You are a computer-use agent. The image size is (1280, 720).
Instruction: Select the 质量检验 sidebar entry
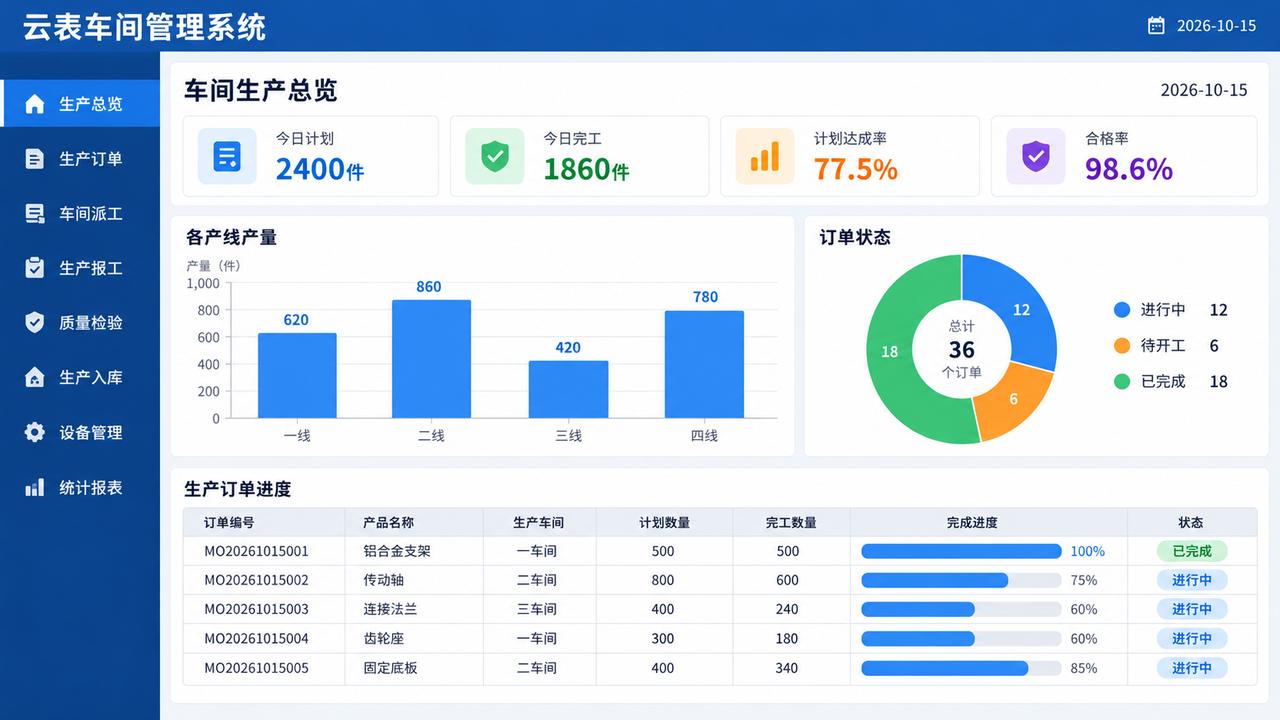point(80,322)
